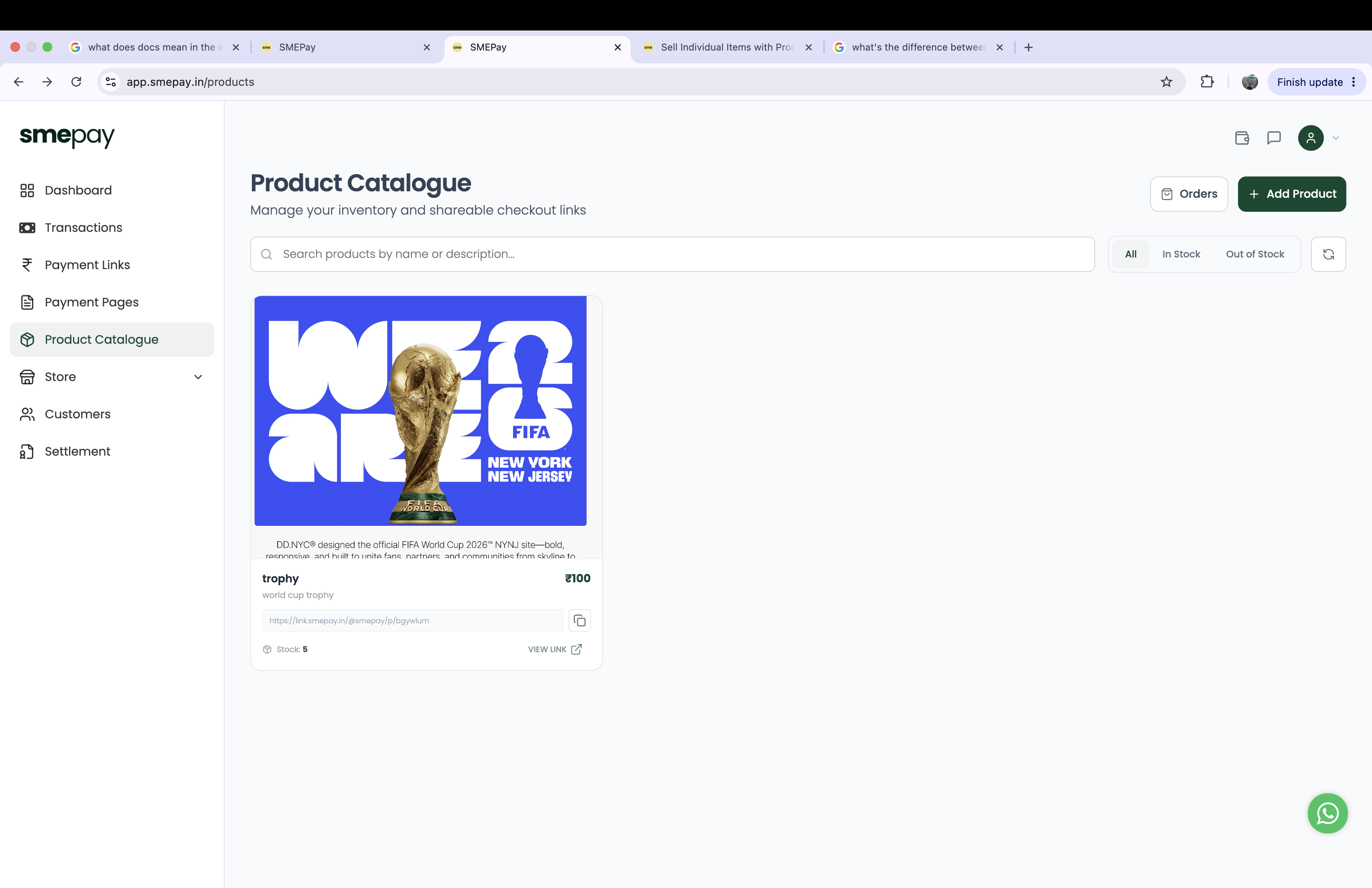Viewport: 1372px width, 888px height.
Task: Click the Product Catalogue box icon
Action: [27, 339]
